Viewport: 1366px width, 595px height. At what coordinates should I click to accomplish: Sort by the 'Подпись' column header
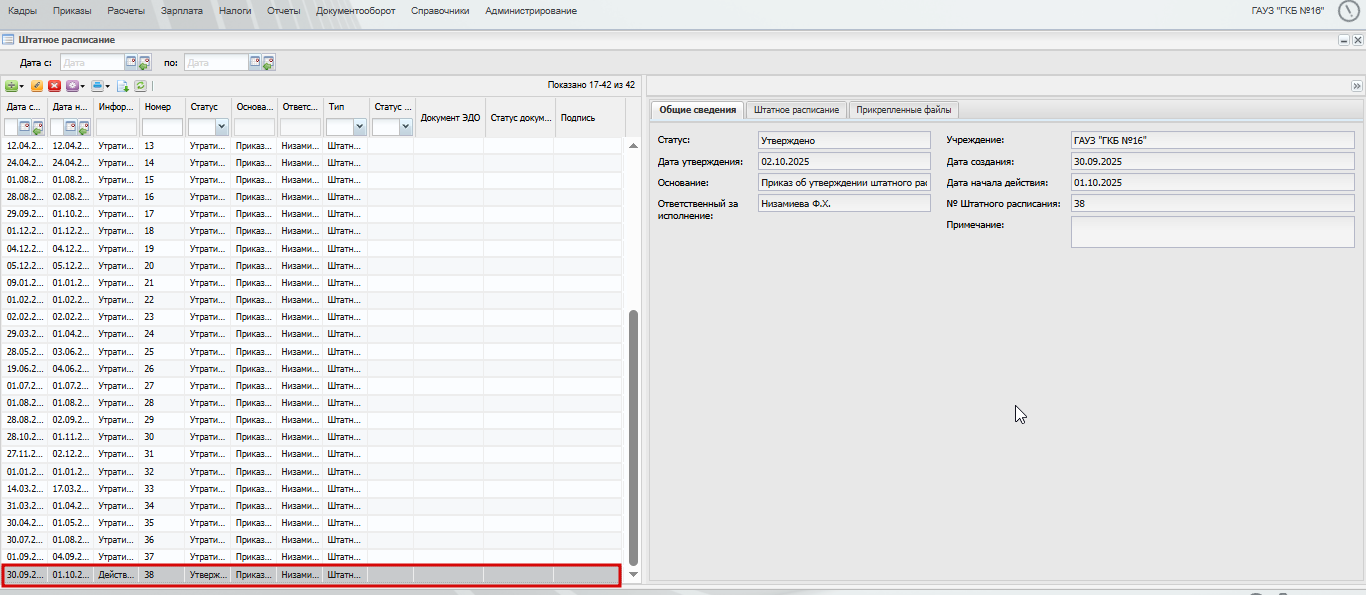click(x=590, y=117)
